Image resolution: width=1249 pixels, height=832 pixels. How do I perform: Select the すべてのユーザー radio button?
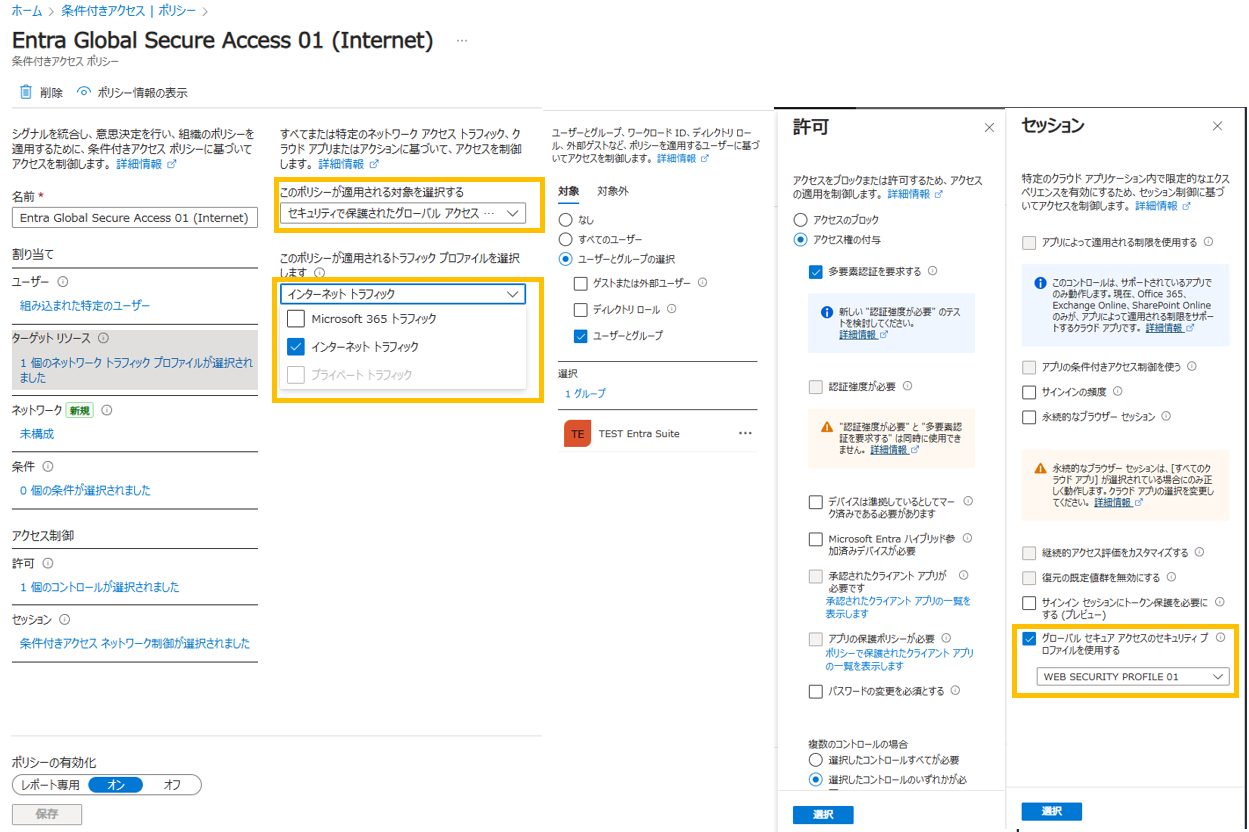(x=567, y=239)
